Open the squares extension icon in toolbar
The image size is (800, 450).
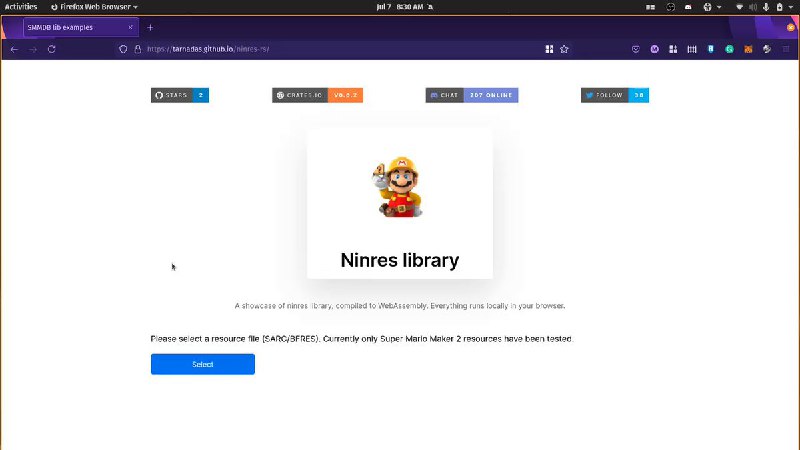[673, 49]
